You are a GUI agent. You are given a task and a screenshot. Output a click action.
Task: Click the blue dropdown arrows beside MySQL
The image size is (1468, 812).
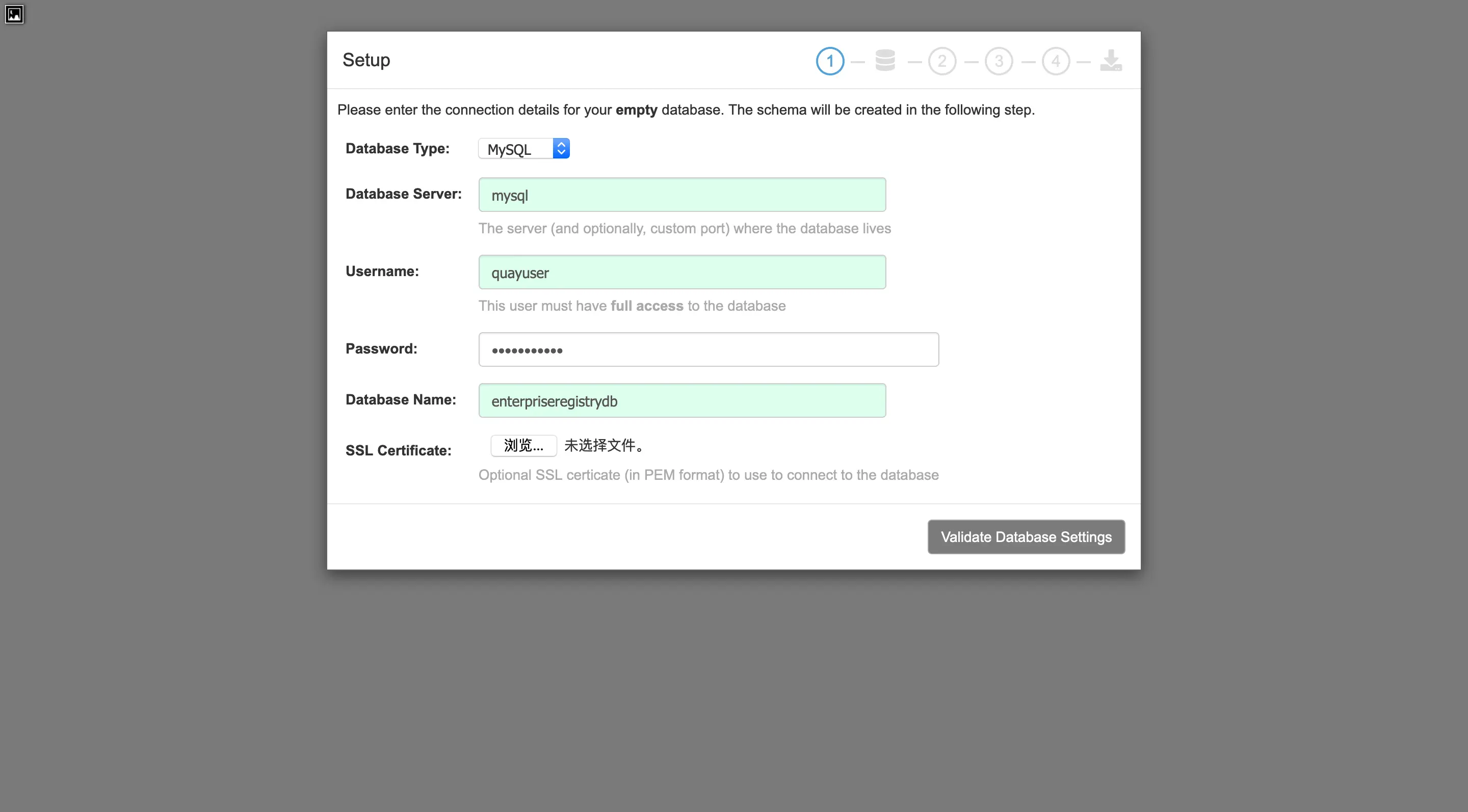coord(561,149)
